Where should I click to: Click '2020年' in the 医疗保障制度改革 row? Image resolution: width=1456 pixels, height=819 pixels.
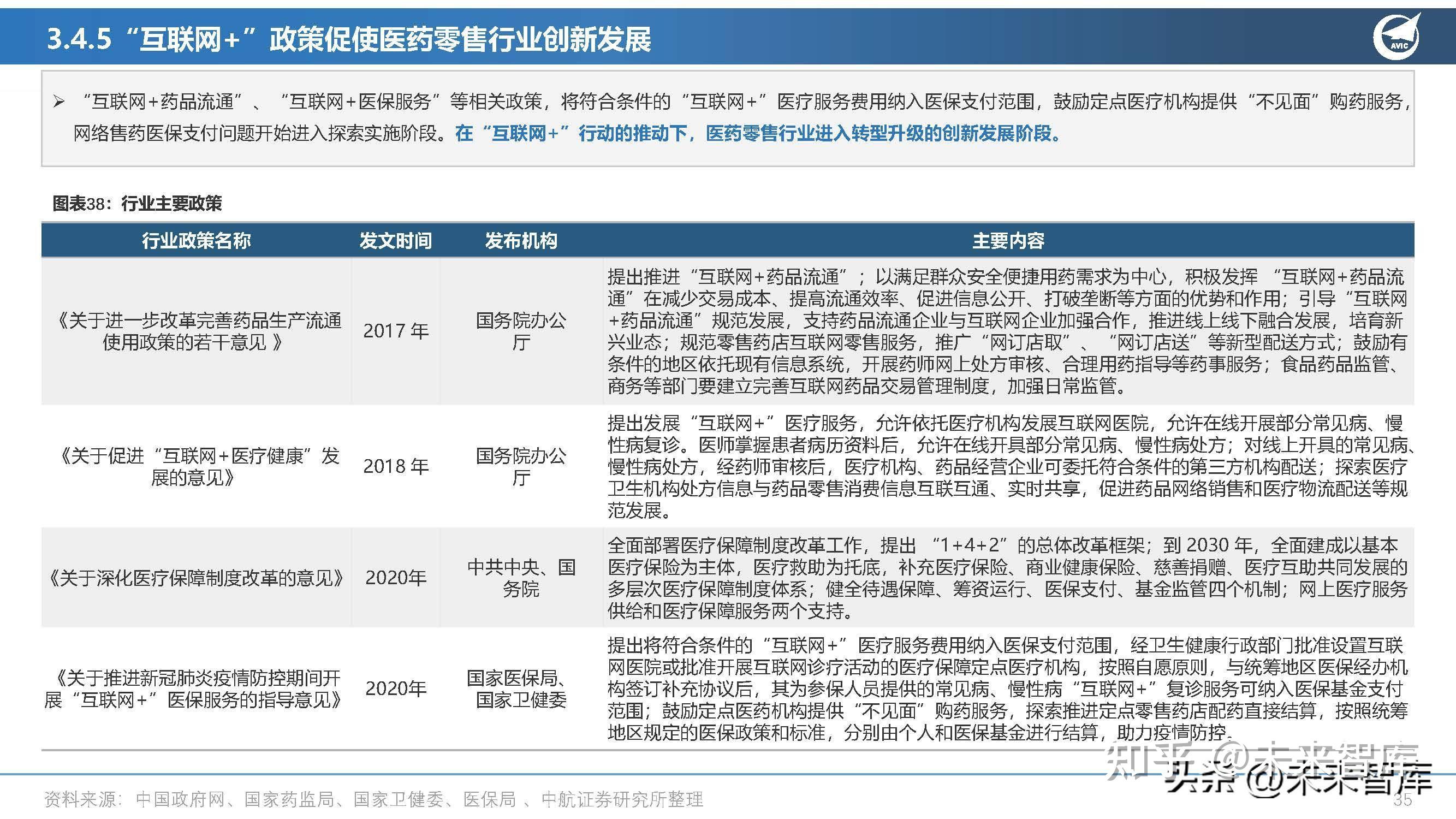pyautogui.click(x=396, y=578)
